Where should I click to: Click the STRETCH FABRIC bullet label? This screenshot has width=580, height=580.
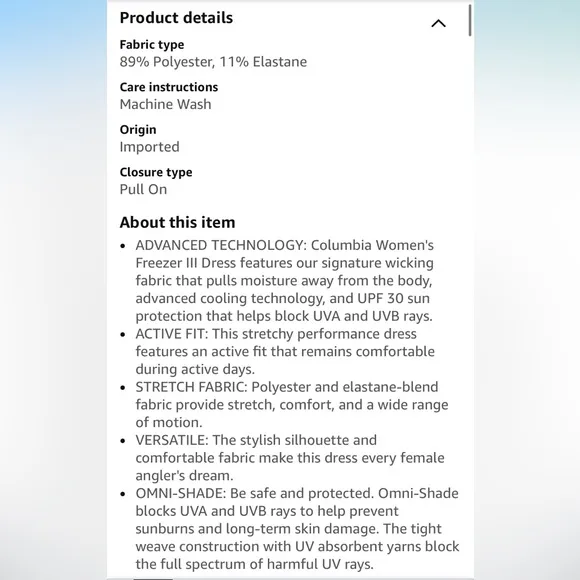192,387
